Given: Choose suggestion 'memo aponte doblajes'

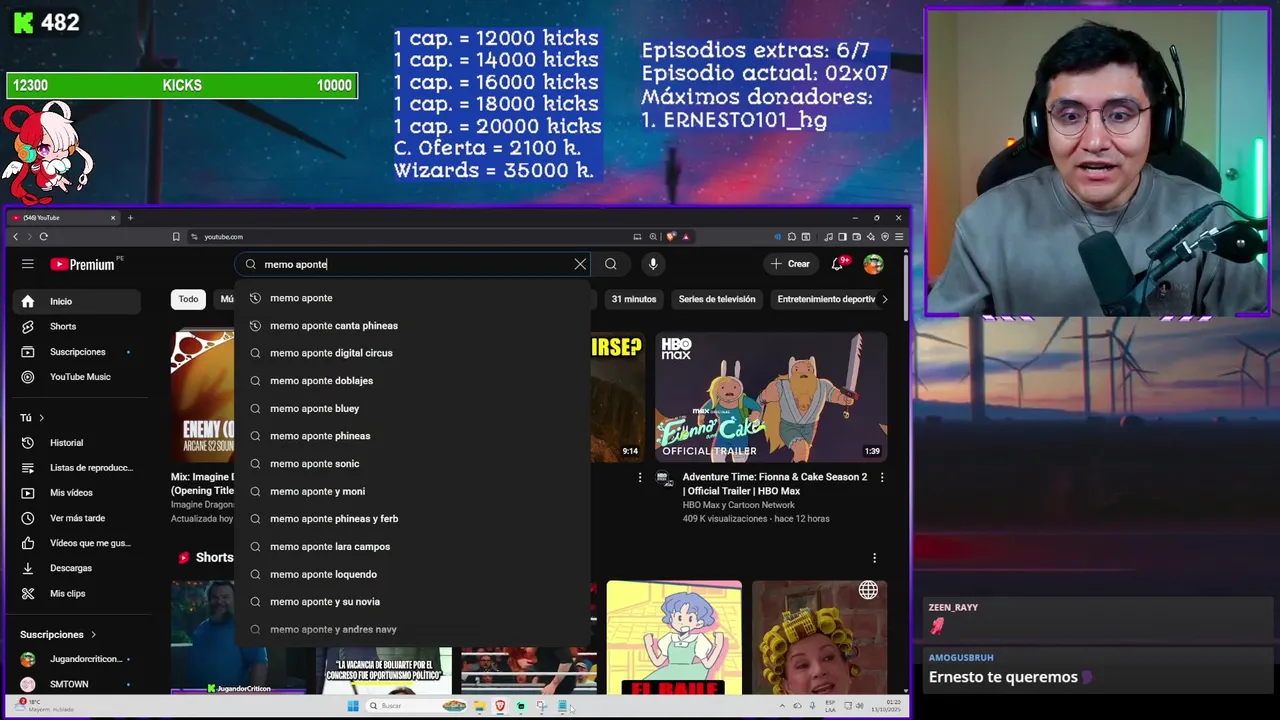Looking at the screenshot, I should point(412,381).
